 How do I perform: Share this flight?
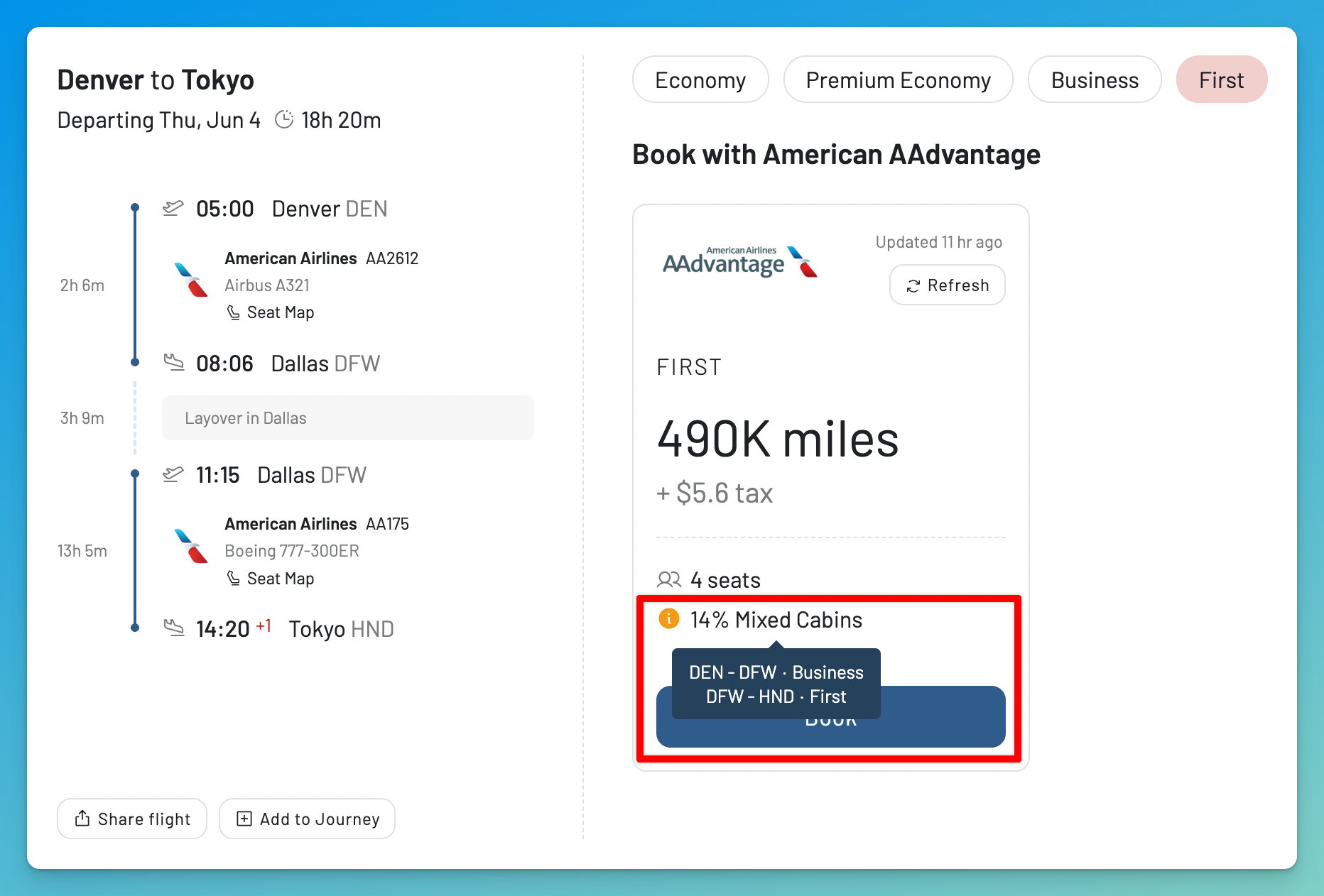pyautogui.click(x=132, y=819)
